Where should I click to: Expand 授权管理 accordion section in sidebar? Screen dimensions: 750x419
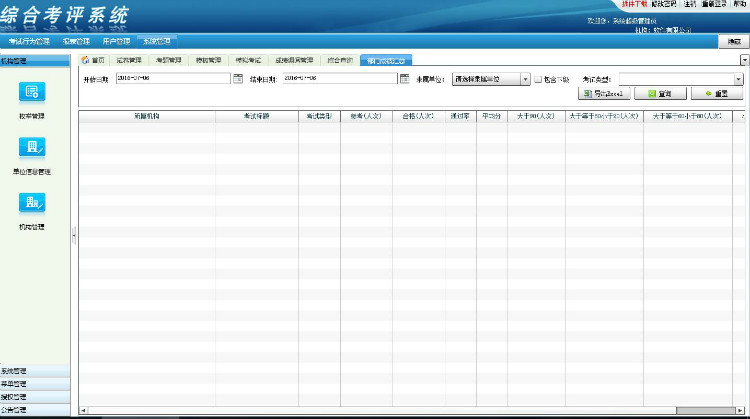tap(35, 397)
